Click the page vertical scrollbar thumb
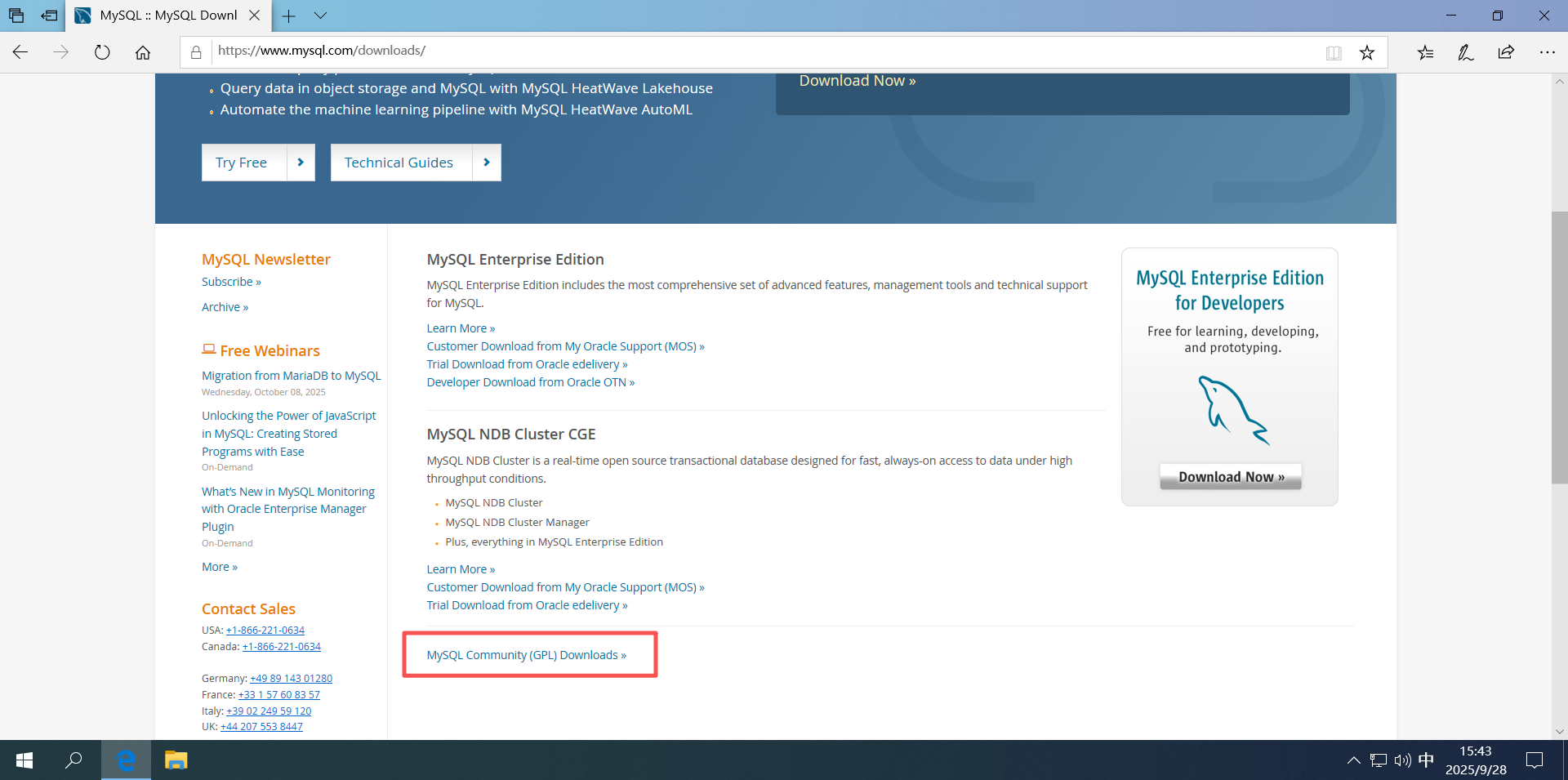1568x780 pixels. pyautogui.click(x=1560, y=347)
